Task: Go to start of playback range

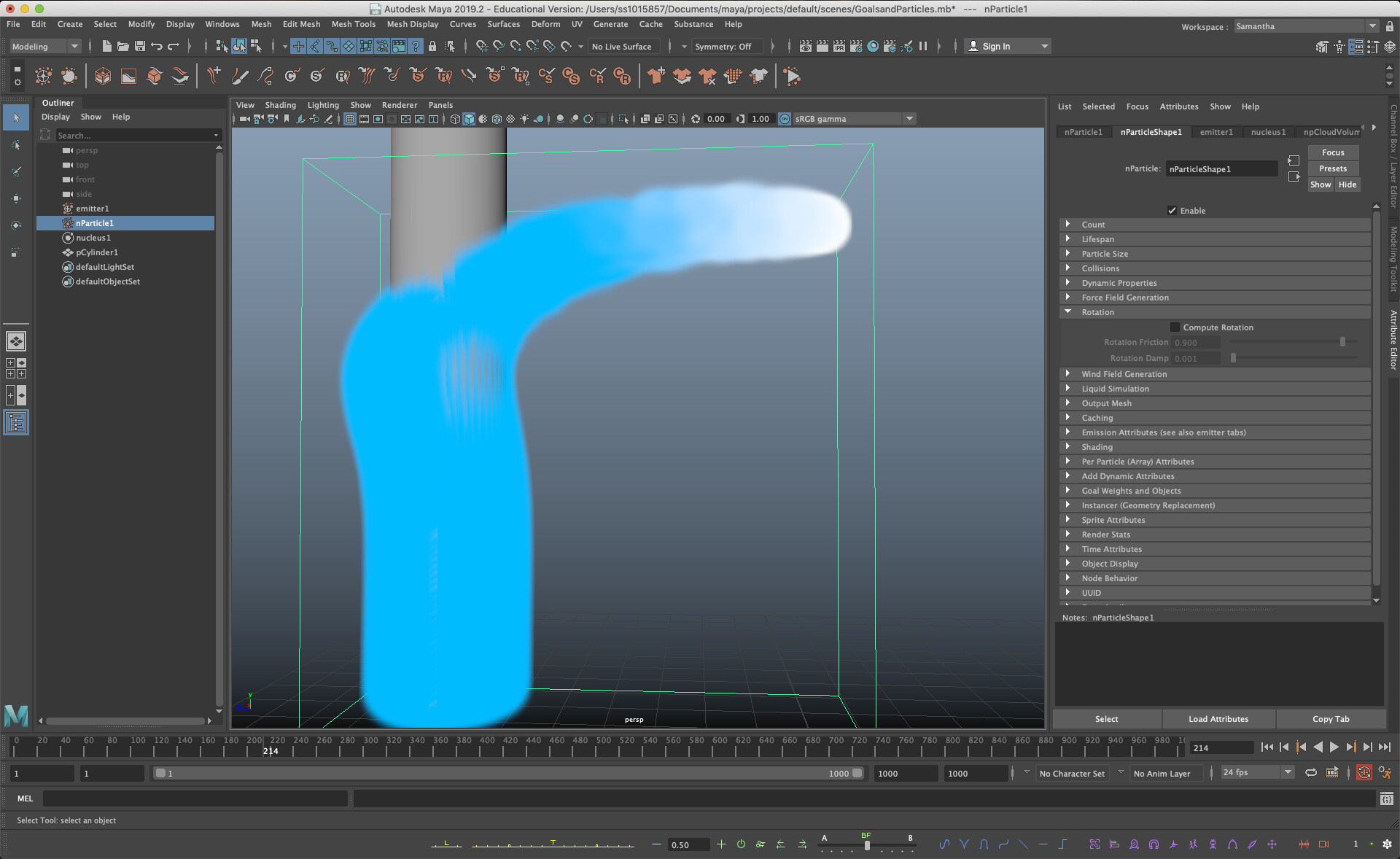Action: coord(1267,747)
